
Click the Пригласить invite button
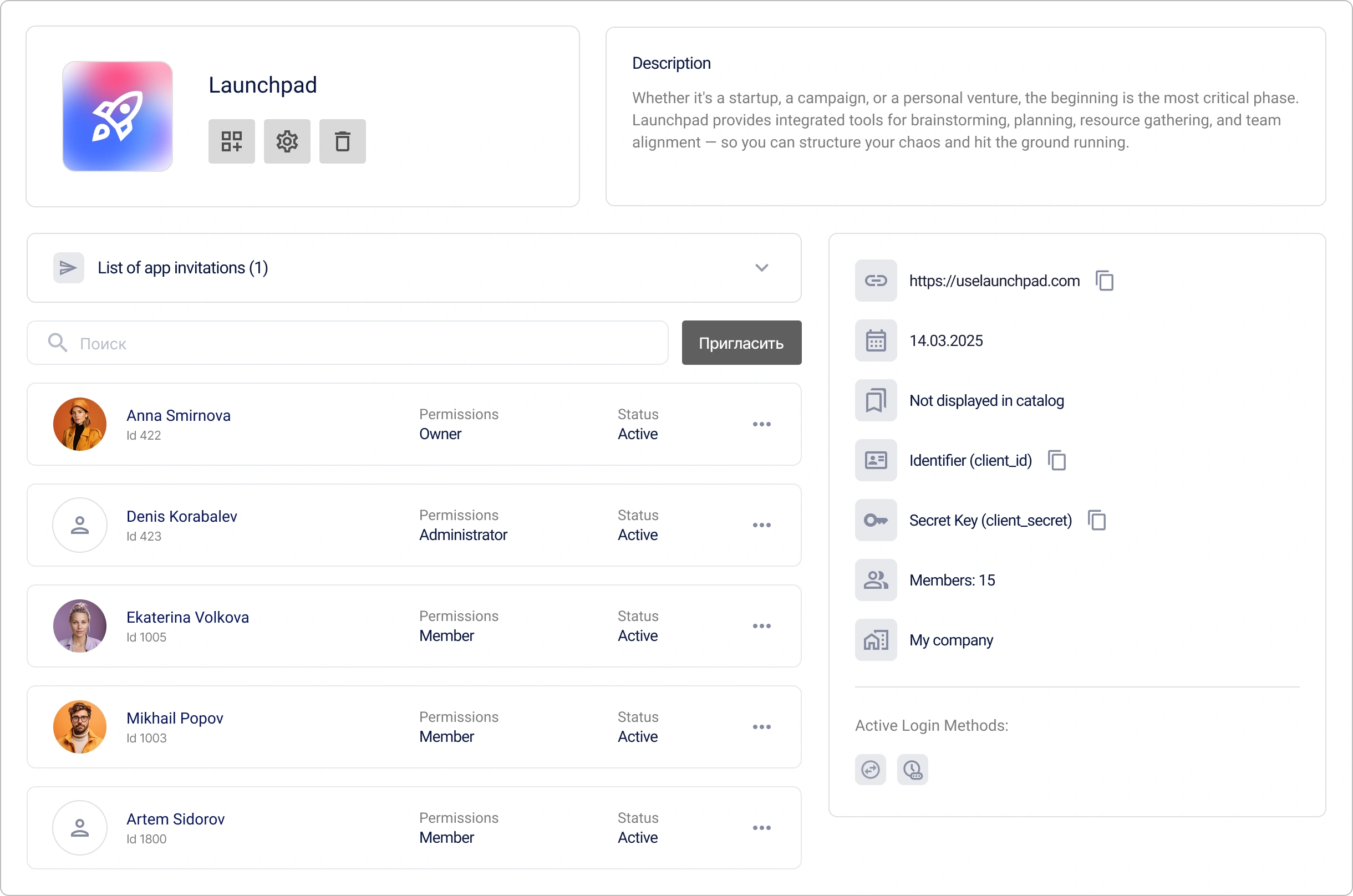pos(741,343)
